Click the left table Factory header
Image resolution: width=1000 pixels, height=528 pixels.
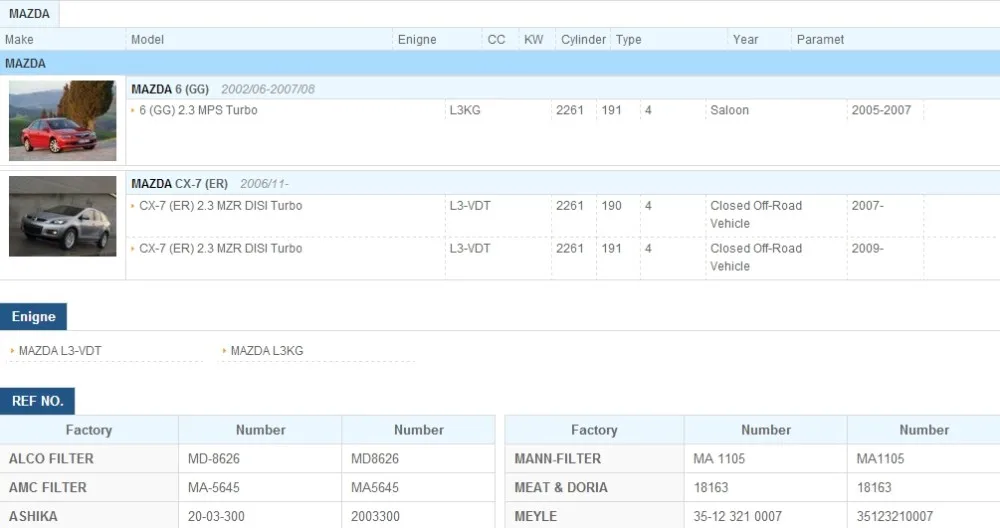(x=89, y=430)
